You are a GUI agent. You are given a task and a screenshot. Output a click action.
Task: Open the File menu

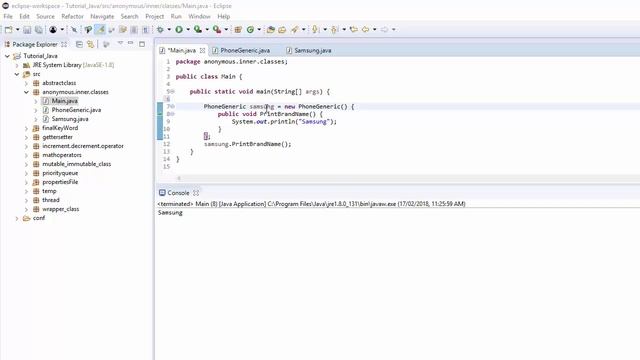click(8, 16)
